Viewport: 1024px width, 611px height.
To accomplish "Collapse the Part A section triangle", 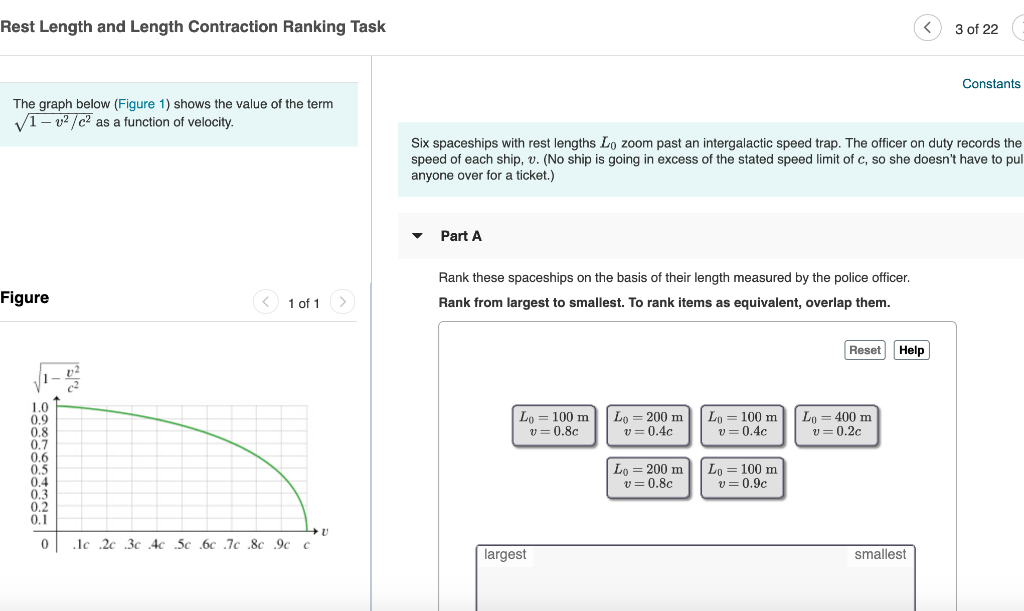I will (x=417, y=236).
